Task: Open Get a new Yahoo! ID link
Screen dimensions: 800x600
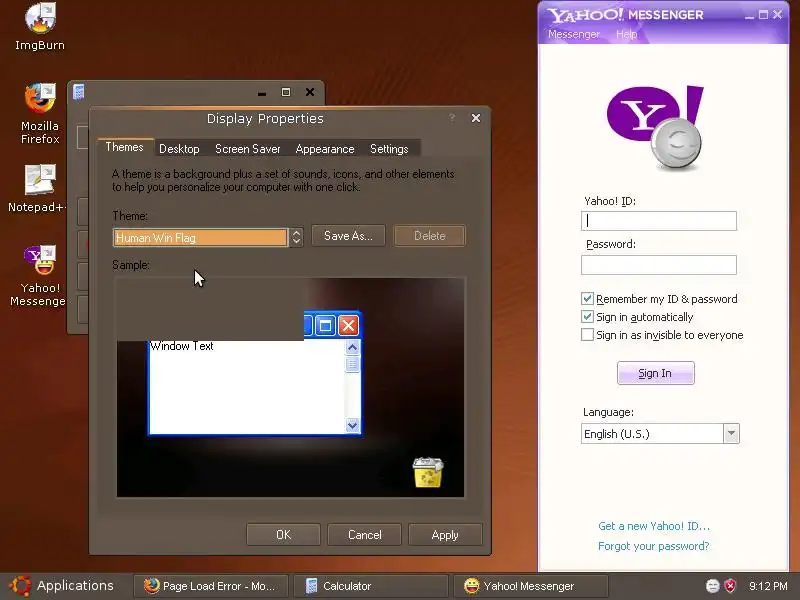Action: (x=654, y=526)
